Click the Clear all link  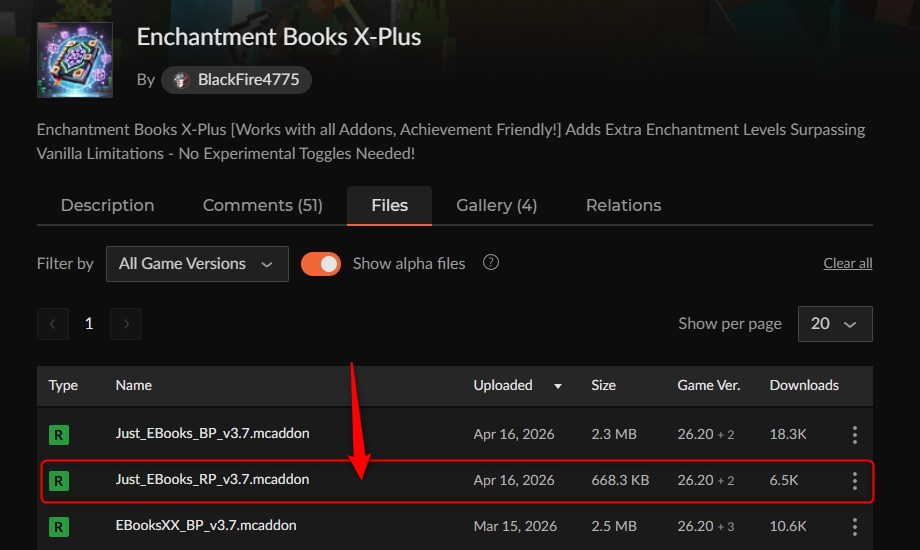tap(847, 264)
